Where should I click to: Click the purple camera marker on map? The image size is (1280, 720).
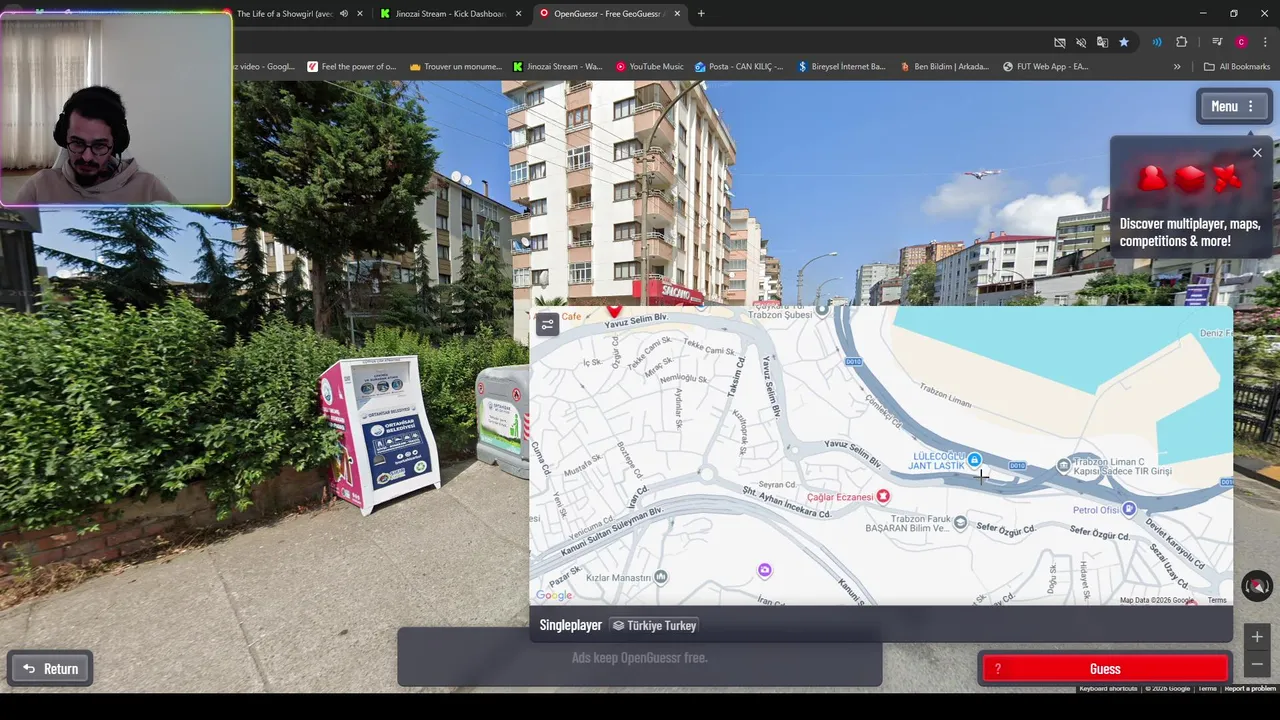coord(764,570)
